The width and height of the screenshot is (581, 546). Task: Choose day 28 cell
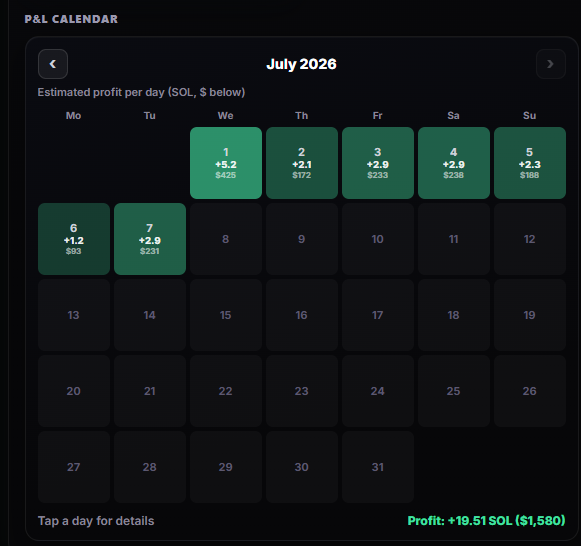pyautogui.click(x=150, y=467)
